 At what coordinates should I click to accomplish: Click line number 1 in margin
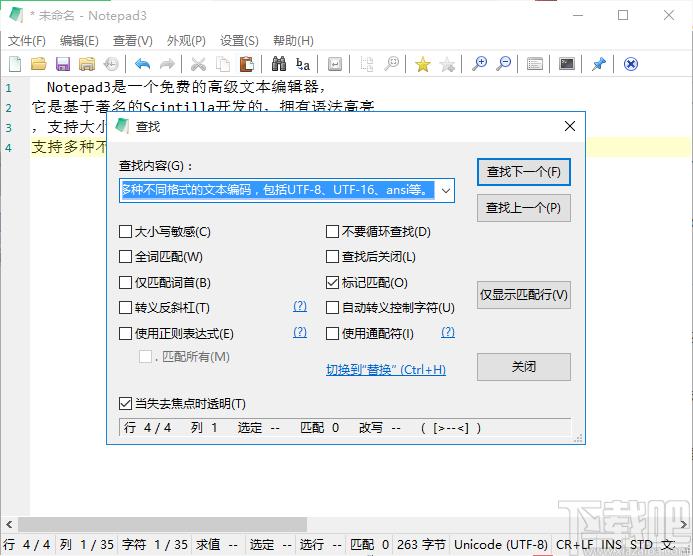point(8,88)
